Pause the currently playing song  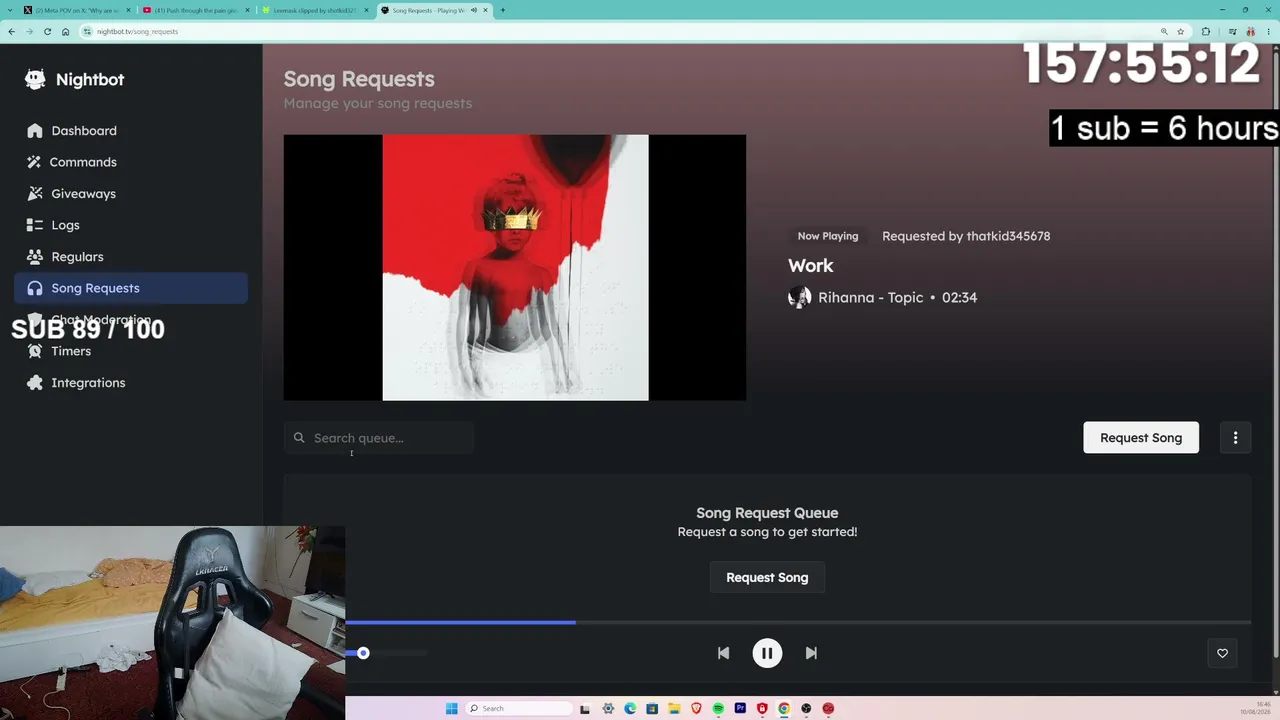[767, 653]
